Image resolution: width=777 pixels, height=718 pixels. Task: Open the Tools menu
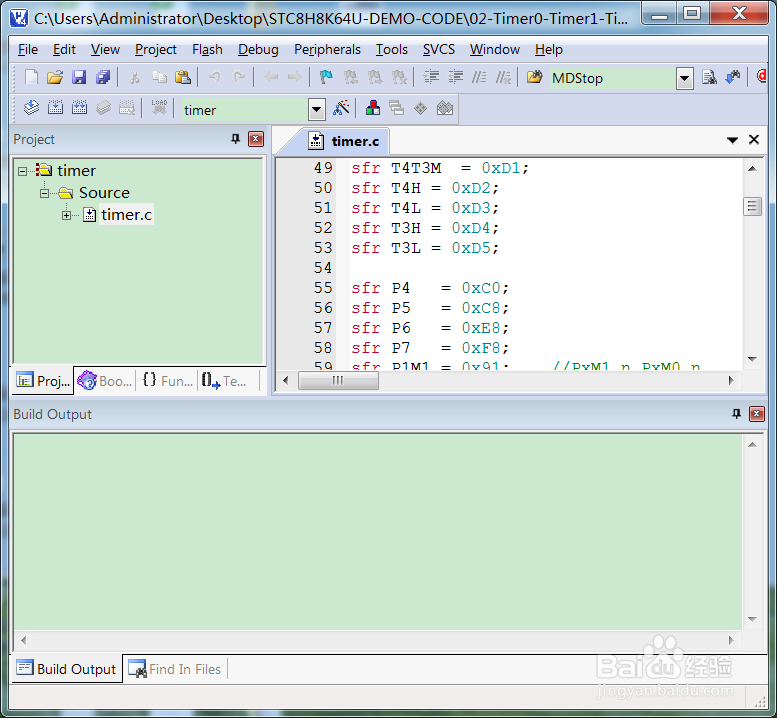click(391, 50)
